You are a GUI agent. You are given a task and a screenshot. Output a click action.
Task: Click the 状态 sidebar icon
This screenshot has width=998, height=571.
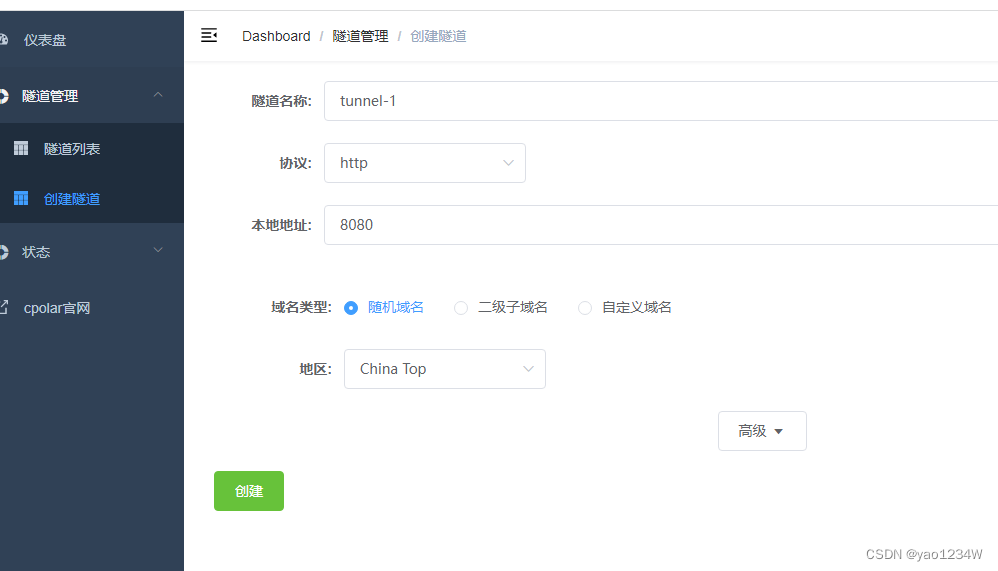point(3,252)
